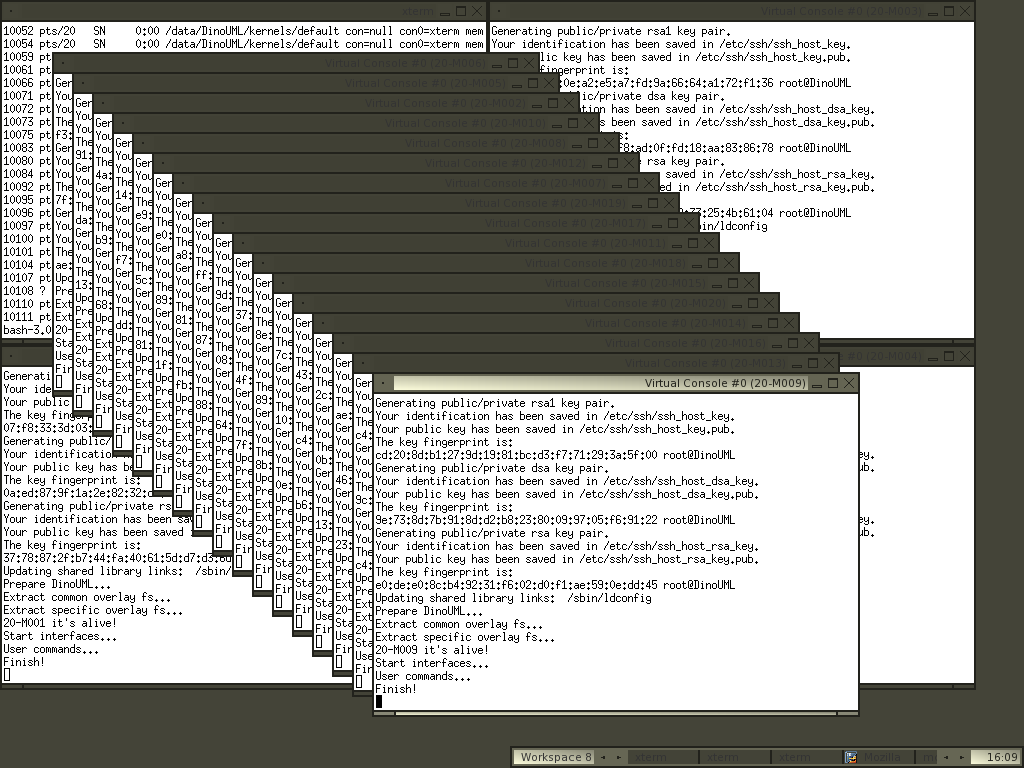Click the Mozilla icon in the taskbar
The image size is (1024, 768).
coord(852,757)
